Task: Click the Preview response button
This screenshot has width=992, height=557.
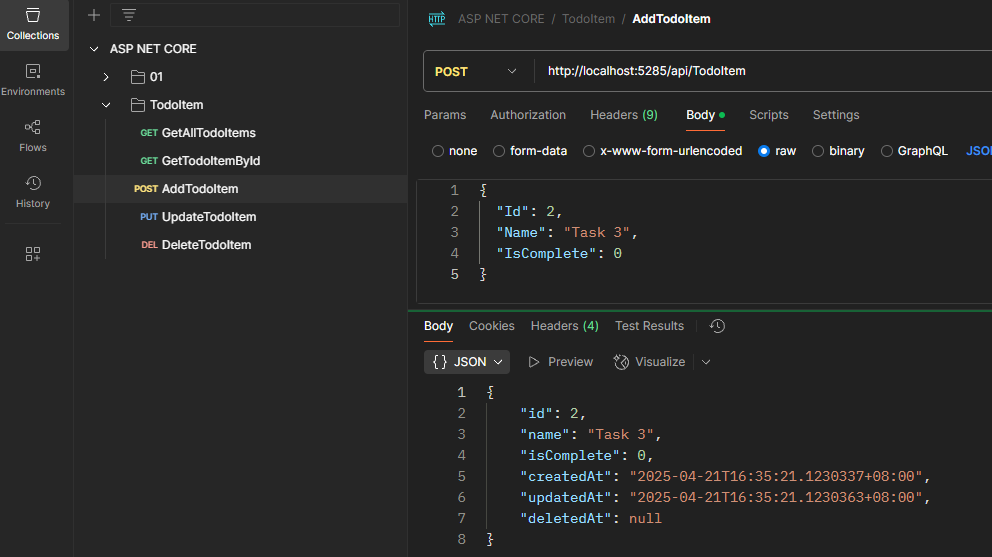Action: click(561, 362)
